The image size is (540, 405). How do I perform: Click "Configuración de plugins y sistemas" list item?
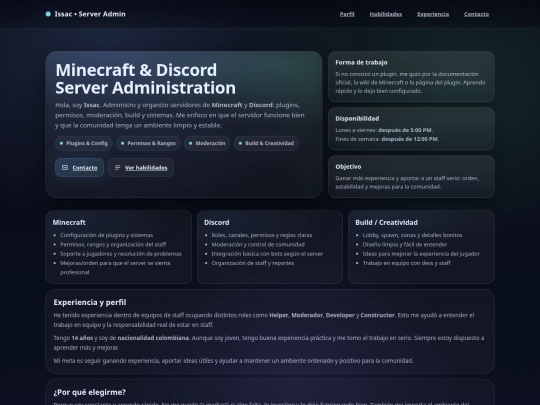[106, 235]
